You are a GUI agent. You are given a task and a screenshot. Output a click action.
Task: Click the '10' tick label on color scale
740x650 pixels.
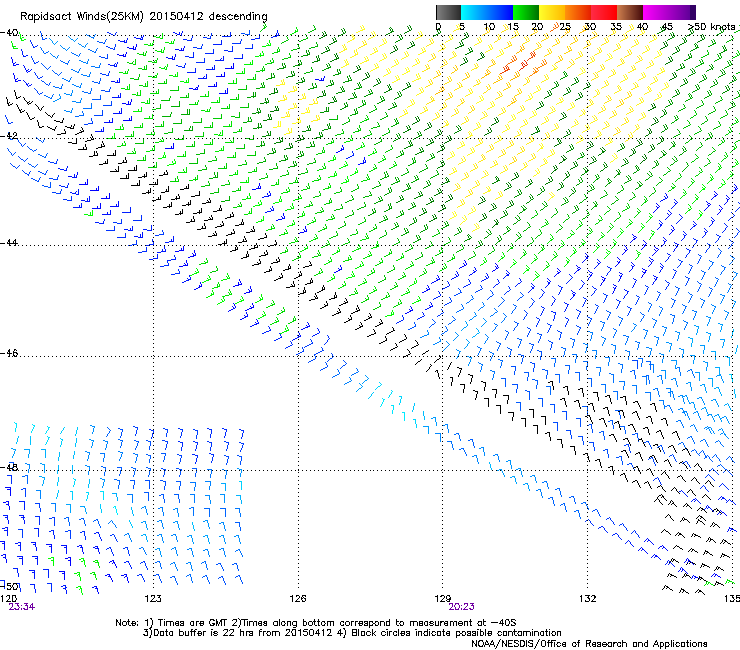pos(489,26)
